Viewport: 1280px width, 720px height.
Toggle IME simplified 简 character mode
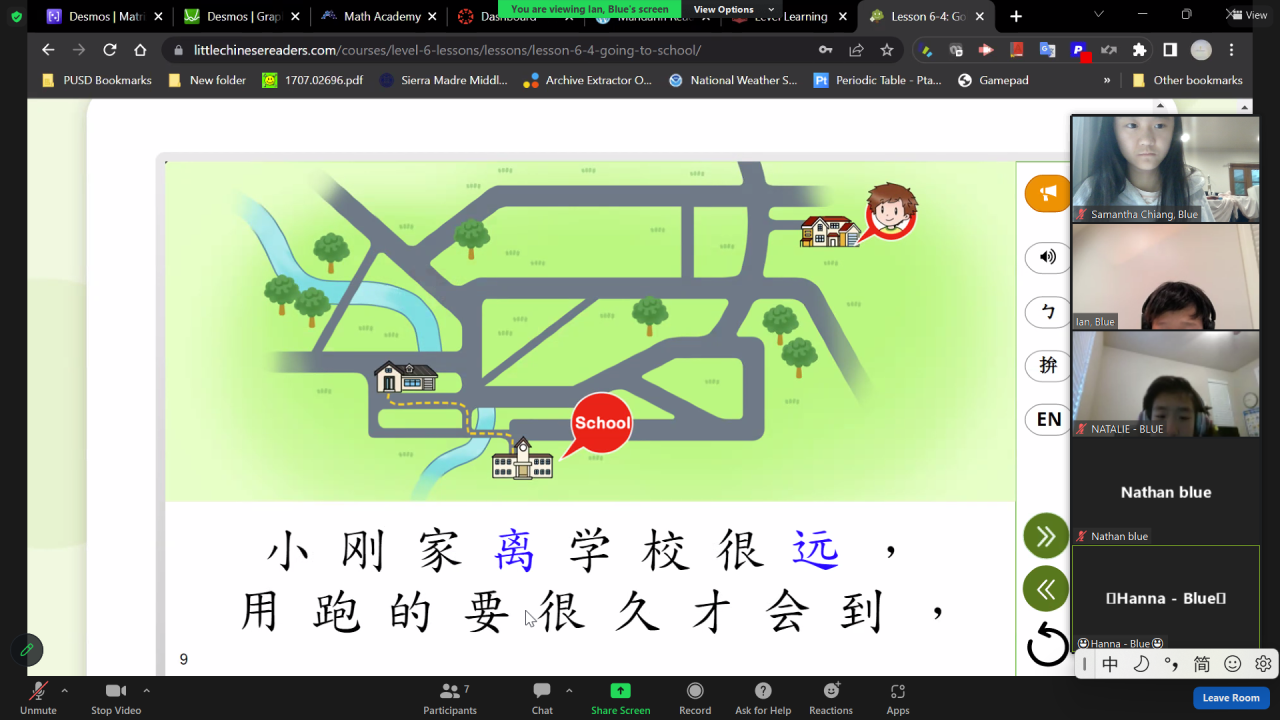click(1202, 664)
